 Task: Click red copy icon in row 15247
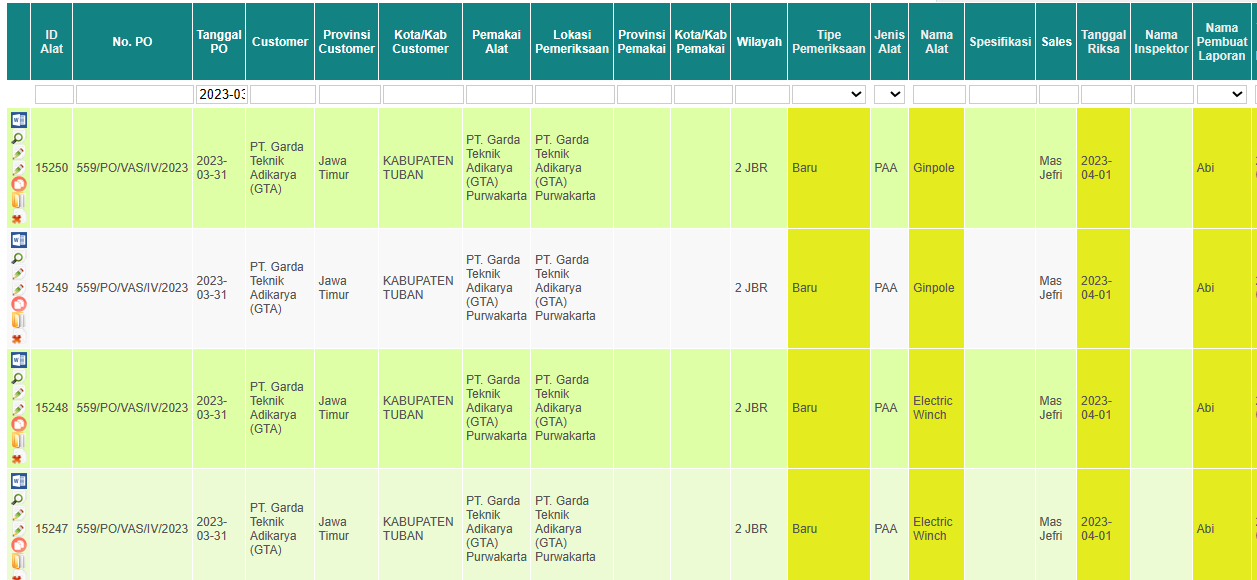tap(18, 545)
